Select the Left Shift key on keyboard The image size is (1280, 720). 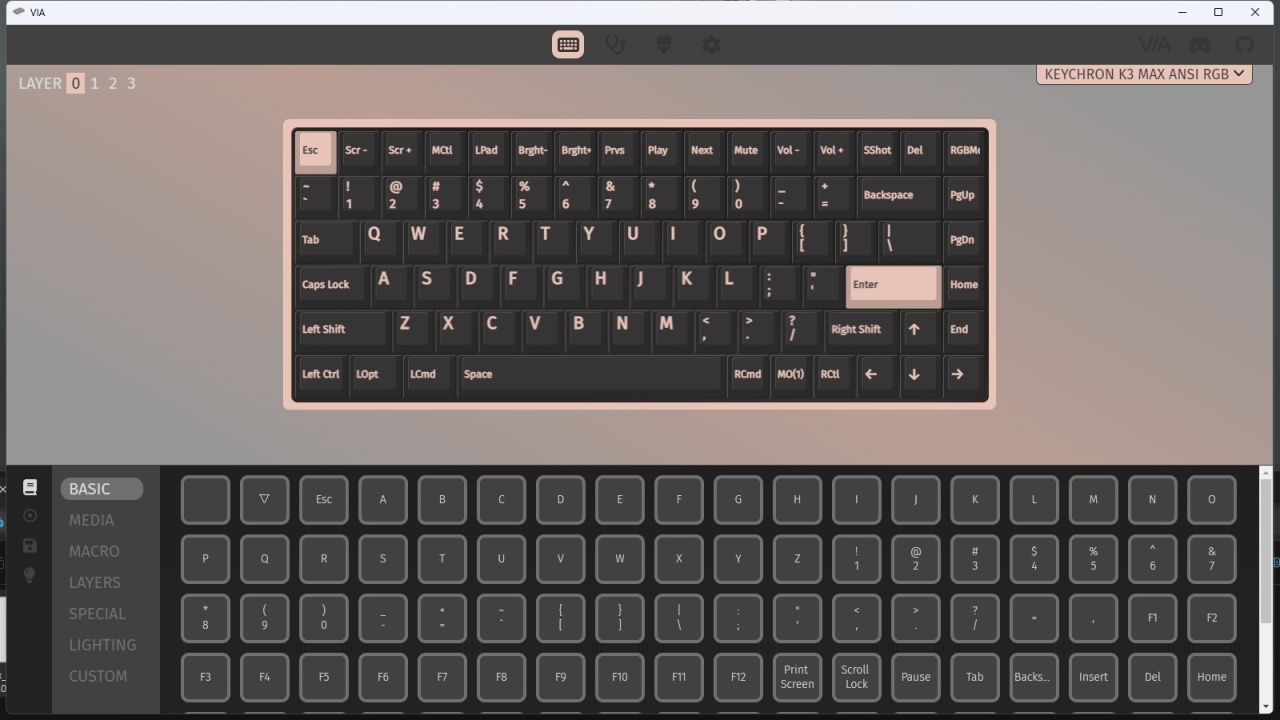(342, 329)
